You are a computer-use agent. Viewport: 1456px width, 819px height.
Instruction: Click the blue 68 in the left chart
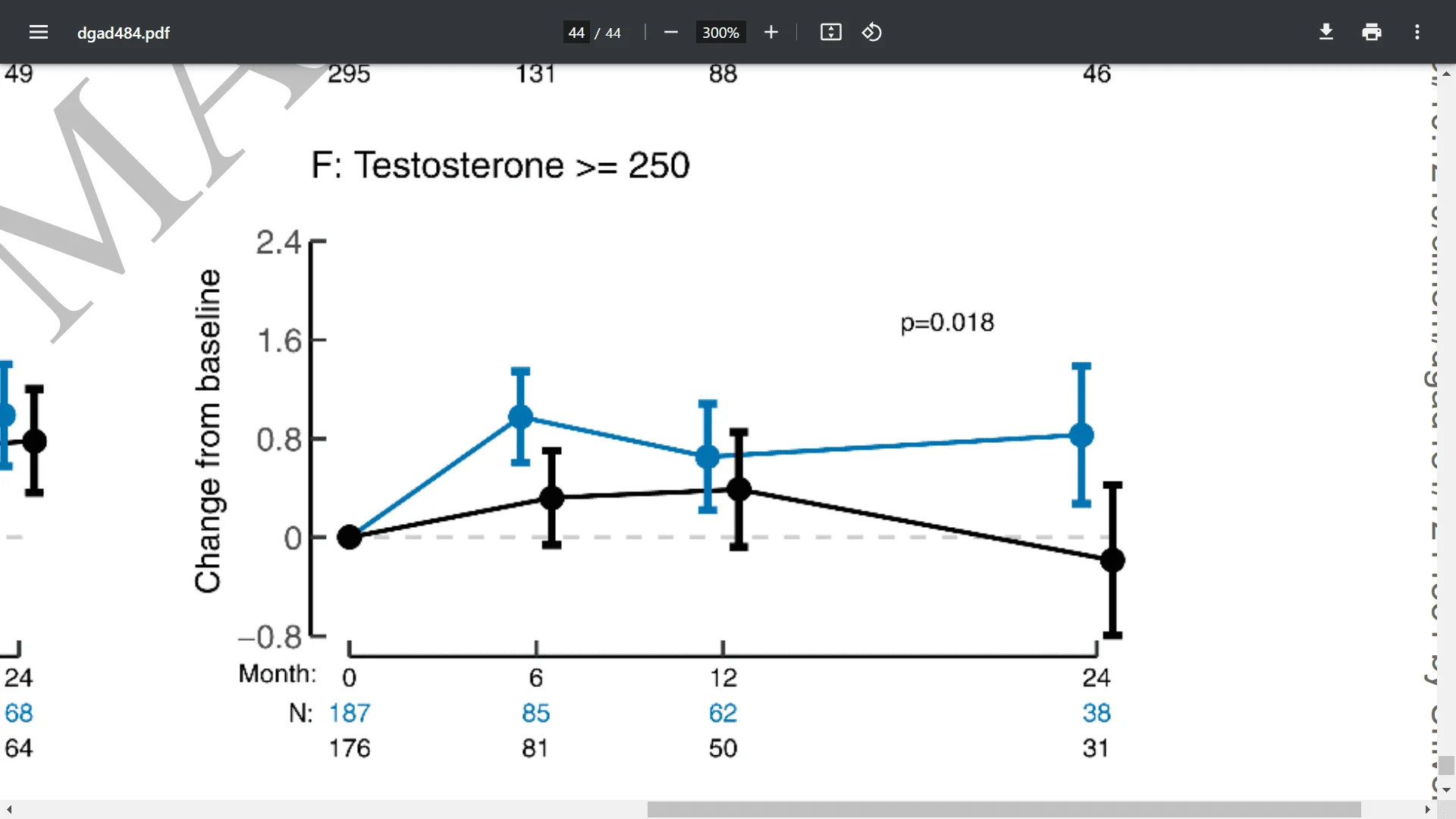point(19,713)
